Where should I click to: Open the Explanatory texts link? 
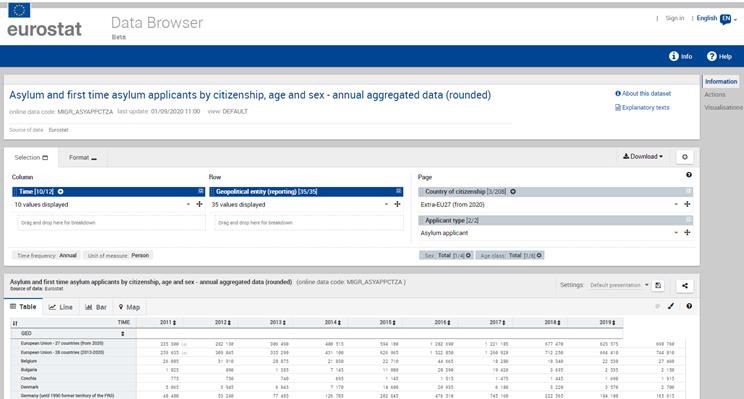pyautogui.click(x=642, y=108)
